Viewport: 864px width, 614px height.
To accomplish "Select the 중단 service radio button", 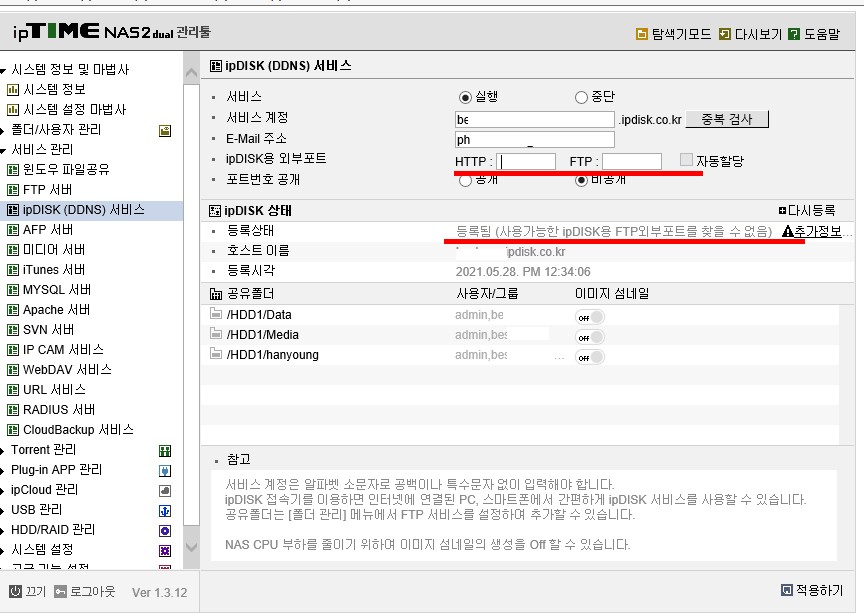I will point(581,98).
